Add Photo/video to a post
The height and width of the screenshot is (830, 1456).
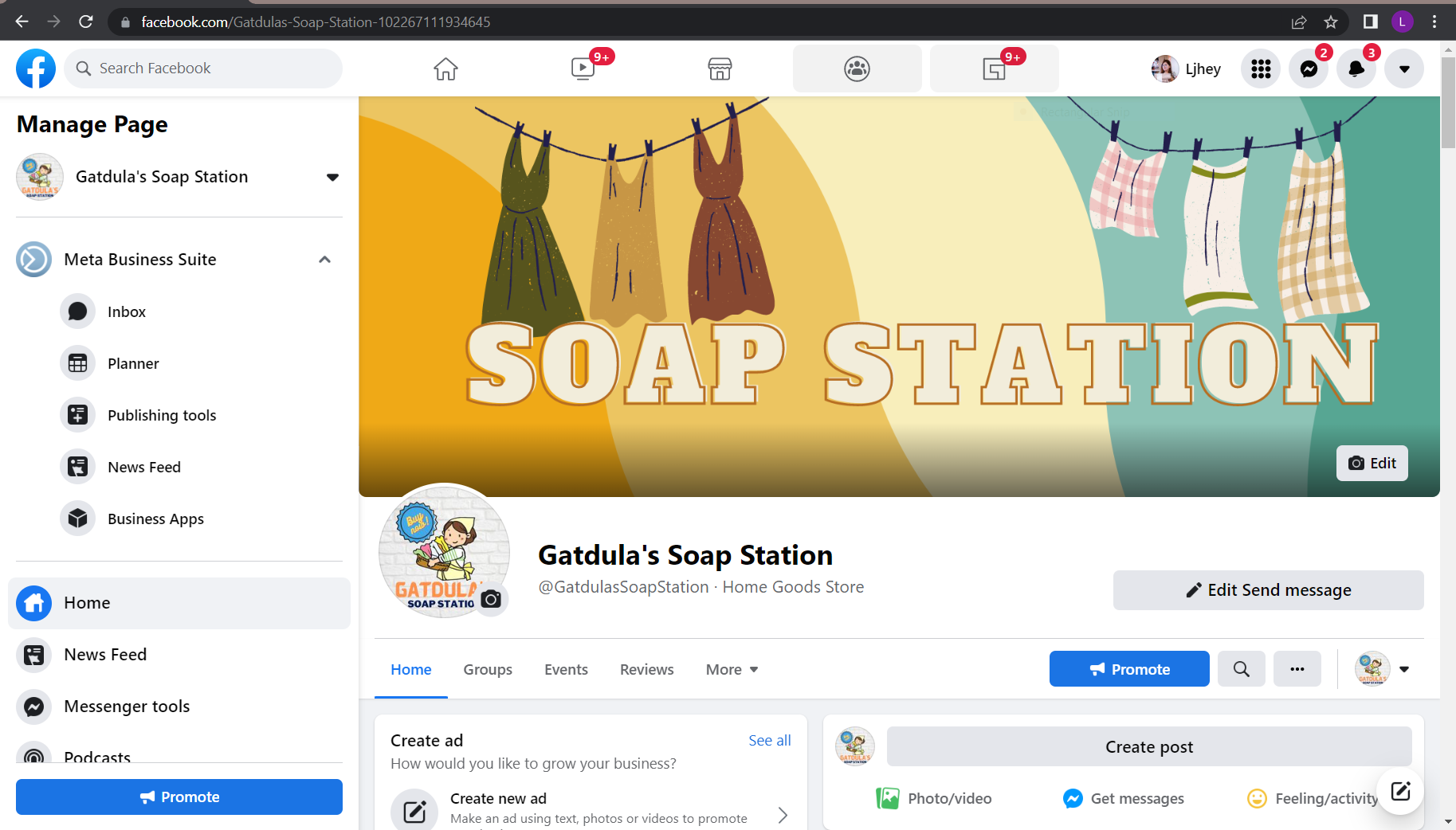(x=934, y=798)
